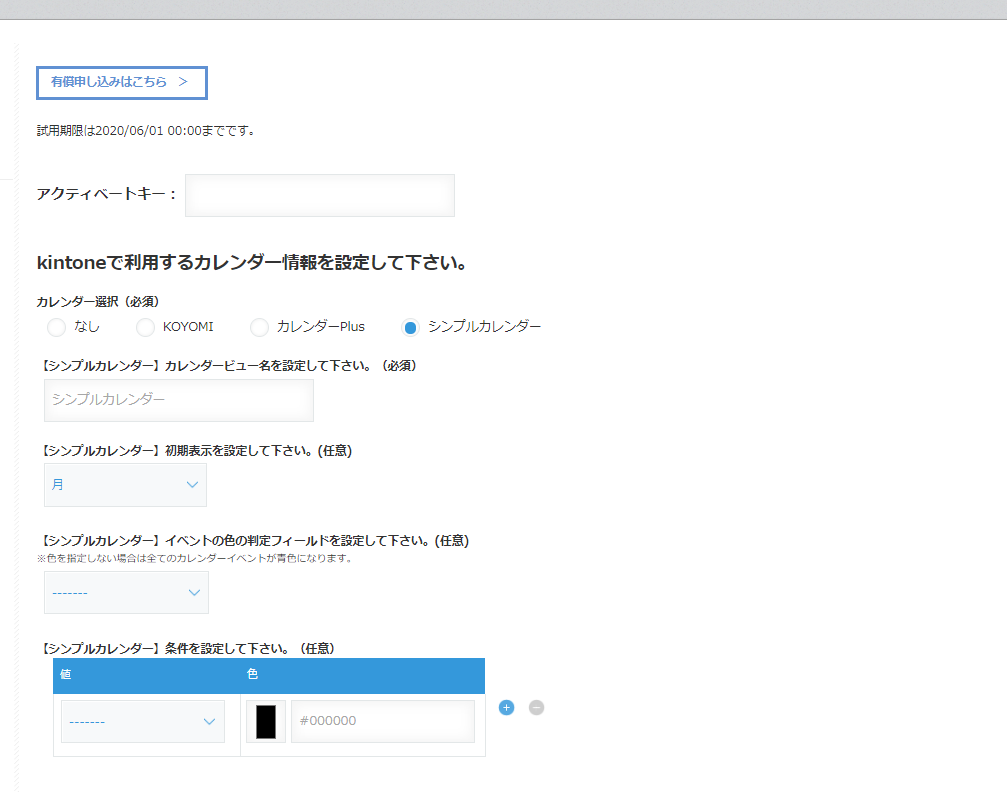Click the #000000 color code field
Viewport: 1007px width, 792px height.
point(383,721)
